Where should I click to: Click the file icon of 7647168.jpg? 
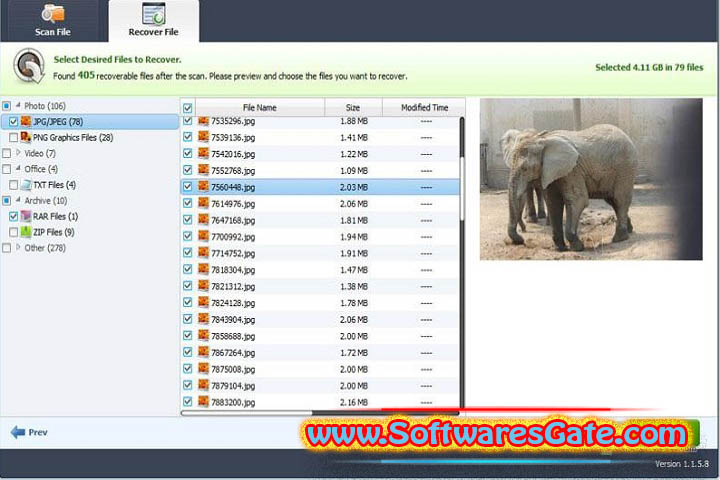pos(203,220)
